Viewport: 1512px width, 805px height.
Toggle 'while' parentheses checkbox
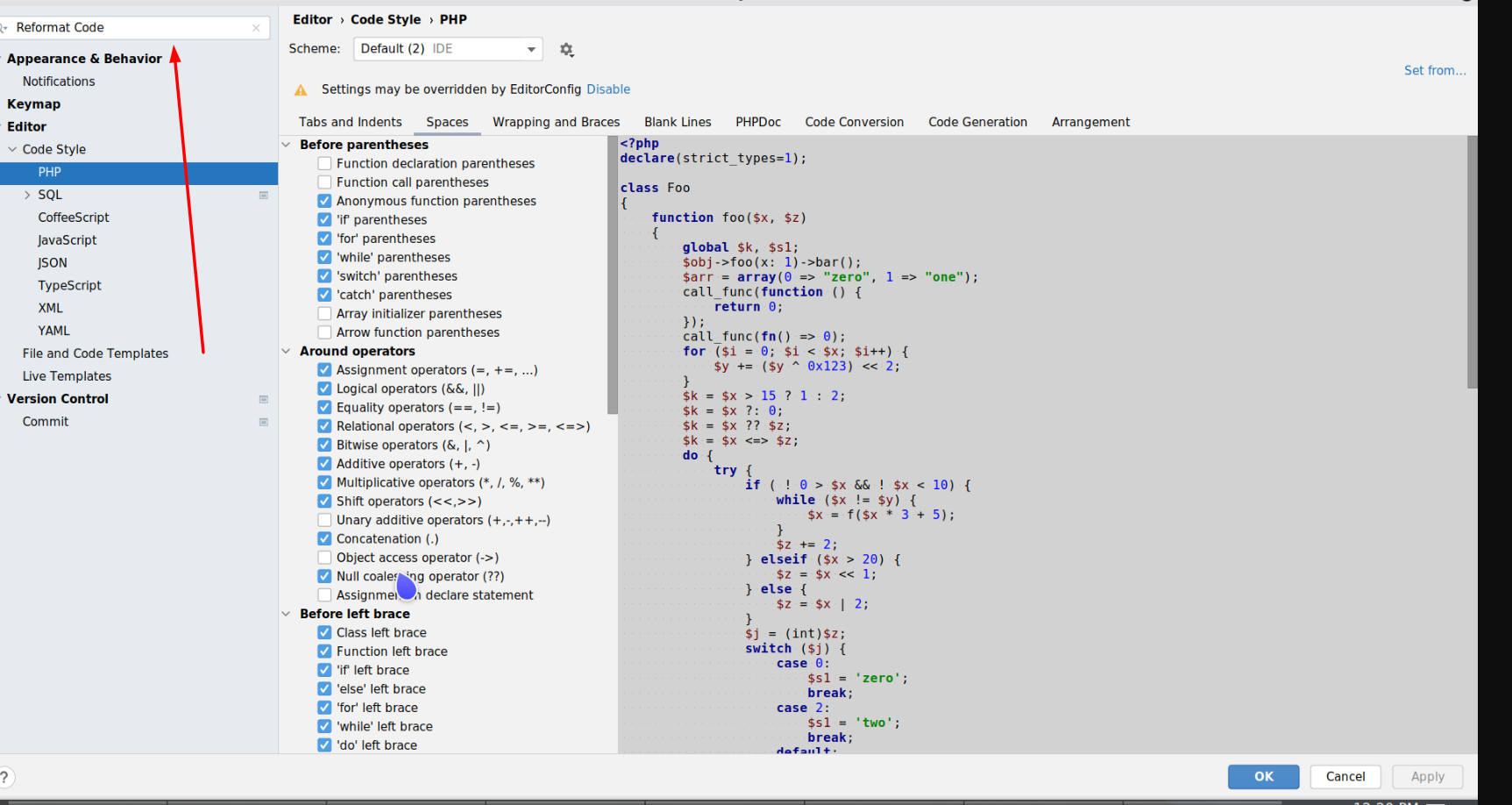pos(324,257)
